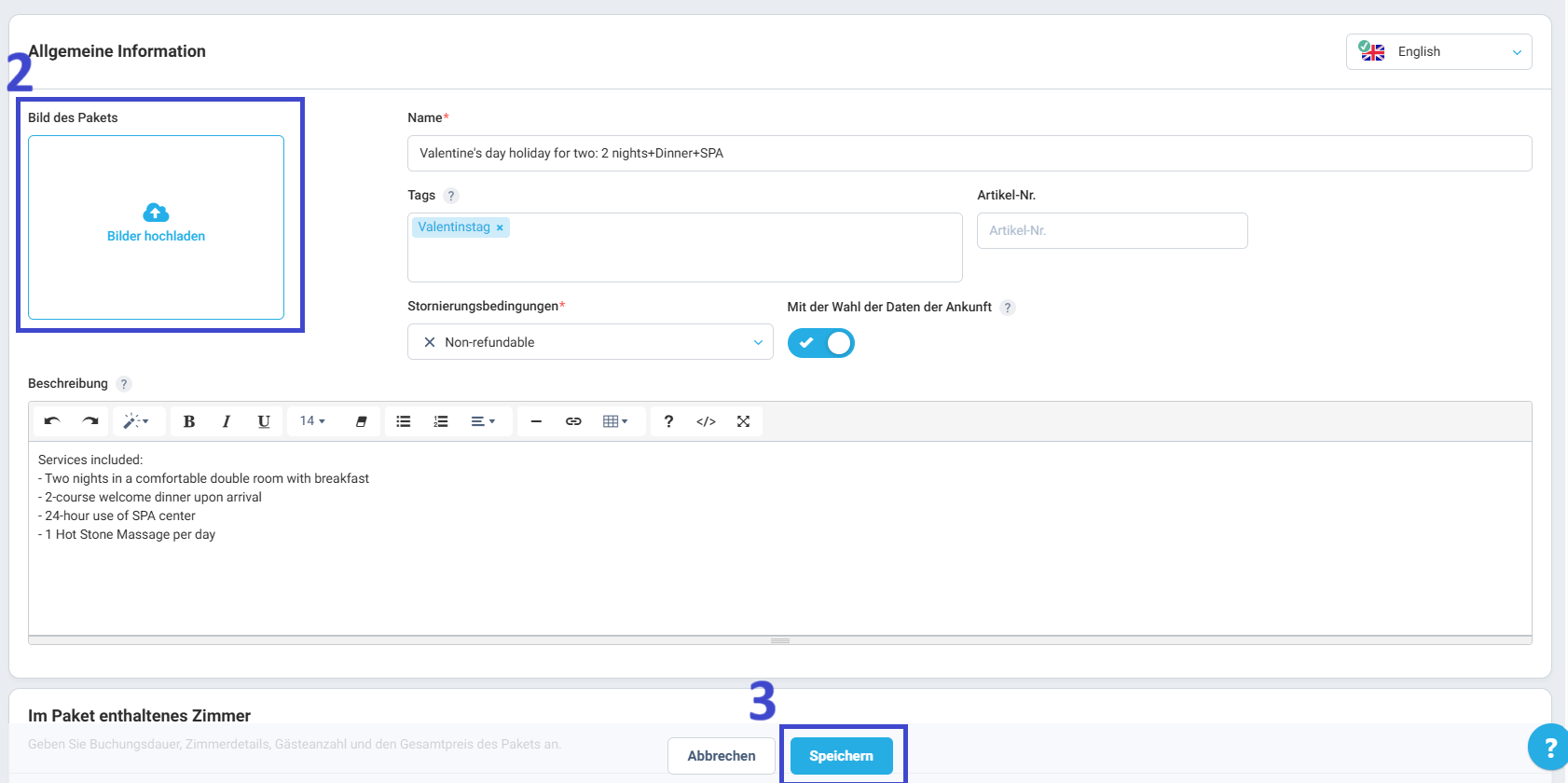Undo the last edit in description editor
The image size is (1568, 783).
(52, 421)
